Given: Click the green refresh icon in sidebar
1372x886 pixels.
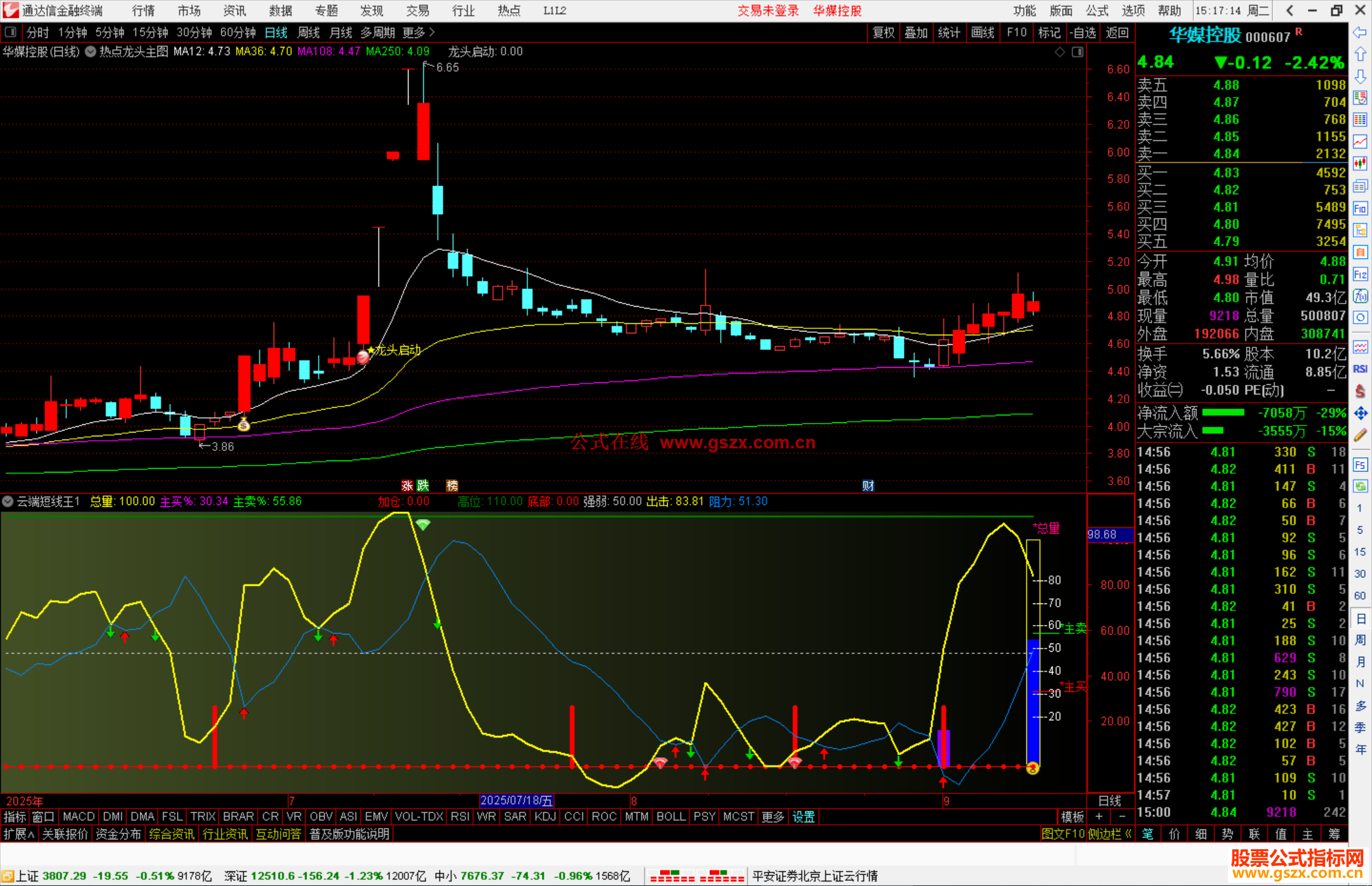Looking at the screenshot, I should pos(1360,487).
